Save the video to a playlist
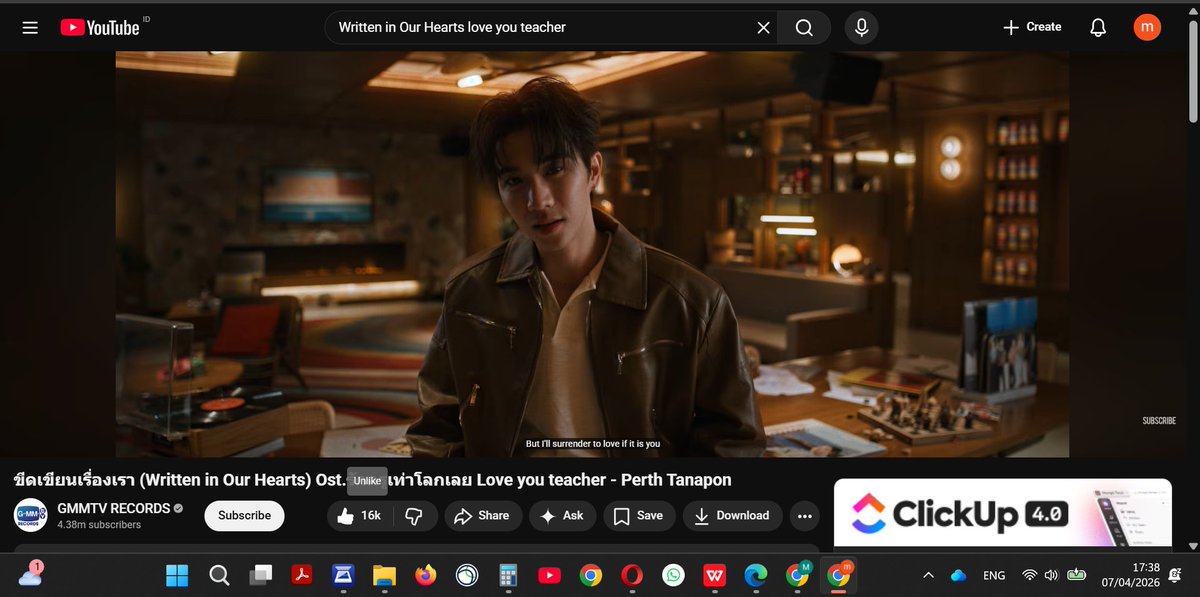Viewport: 1200px width, 597px height. pyautogui.click(x=638, y=515)
